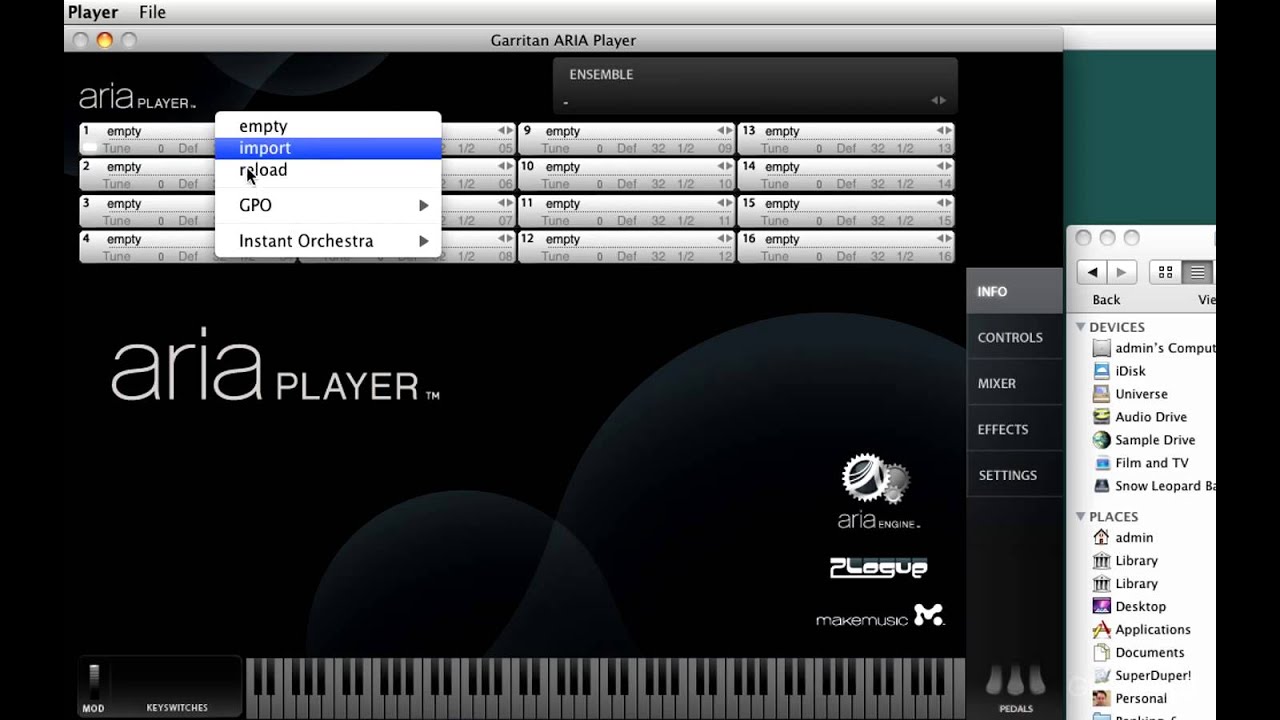Open the File menu in menu bar
The width and height of the screenshot is (1280, 720).
[x=152, y=12]
